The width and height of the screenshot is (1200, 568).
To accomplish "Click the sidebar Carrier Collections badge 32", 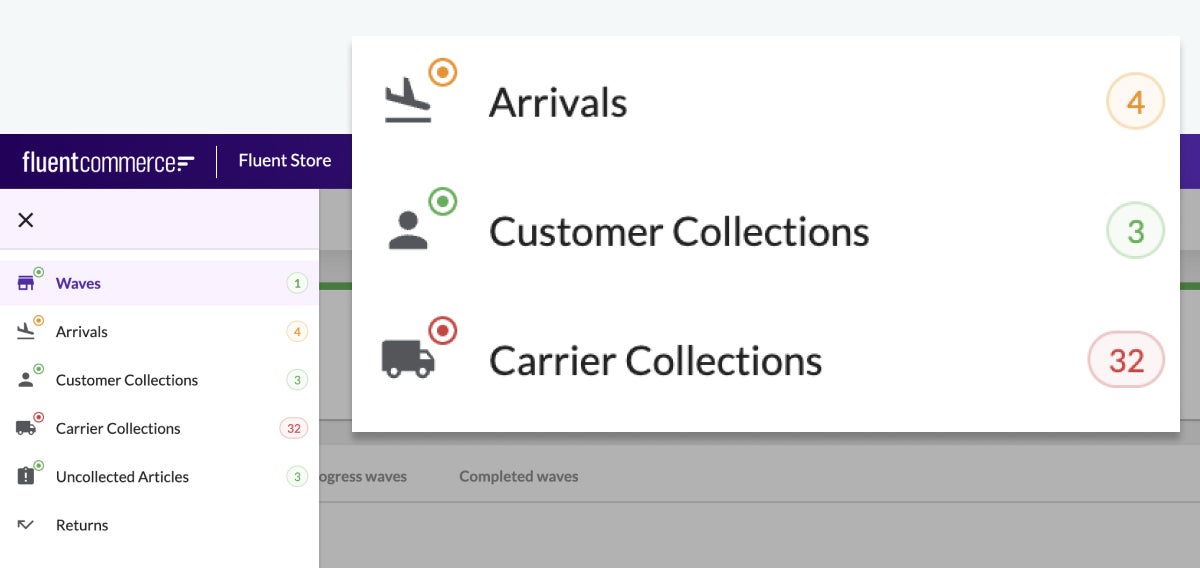I will pyautogui.click(x=293, y=428).
